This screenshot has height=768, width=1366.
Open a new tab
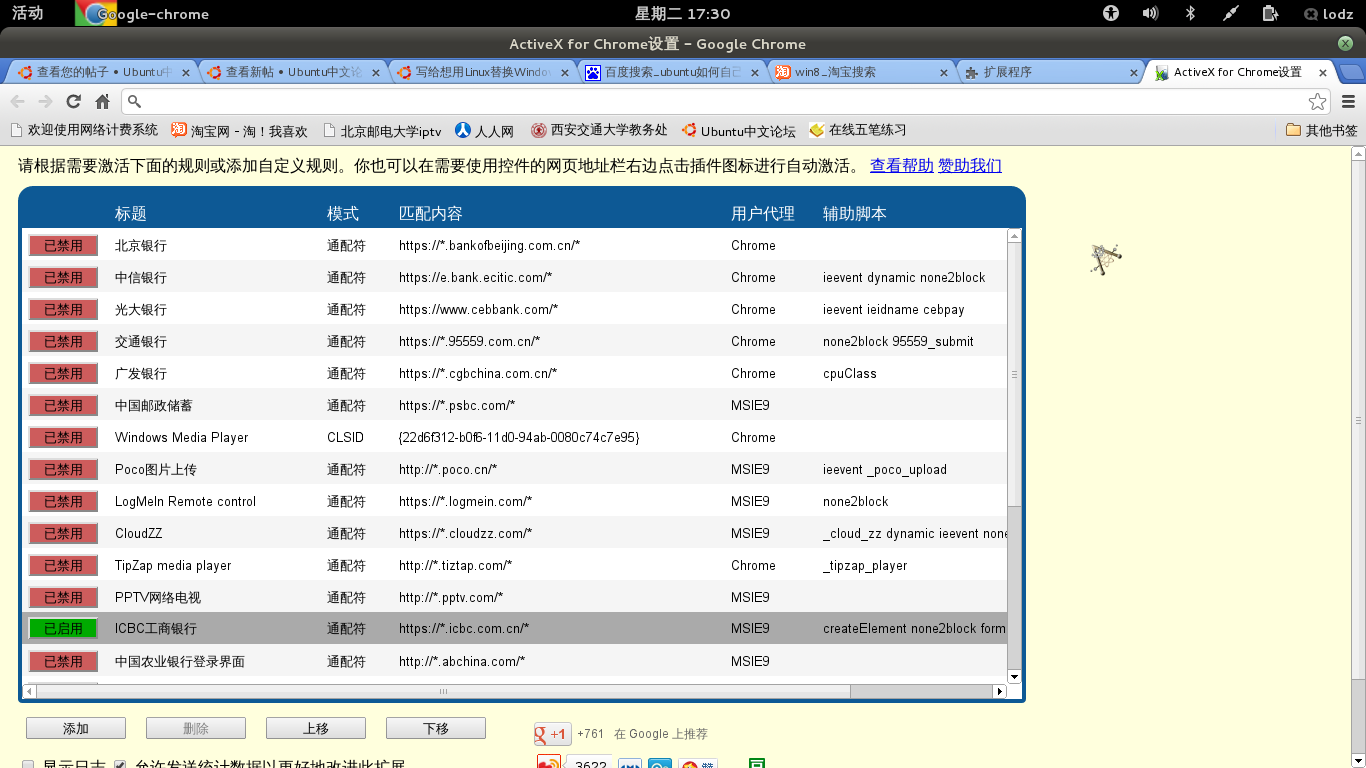pos(1351,72)
